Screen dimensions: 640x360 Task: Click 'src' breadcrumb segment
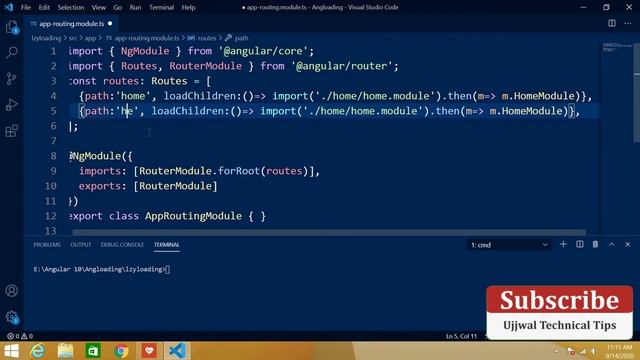point(73,38)
